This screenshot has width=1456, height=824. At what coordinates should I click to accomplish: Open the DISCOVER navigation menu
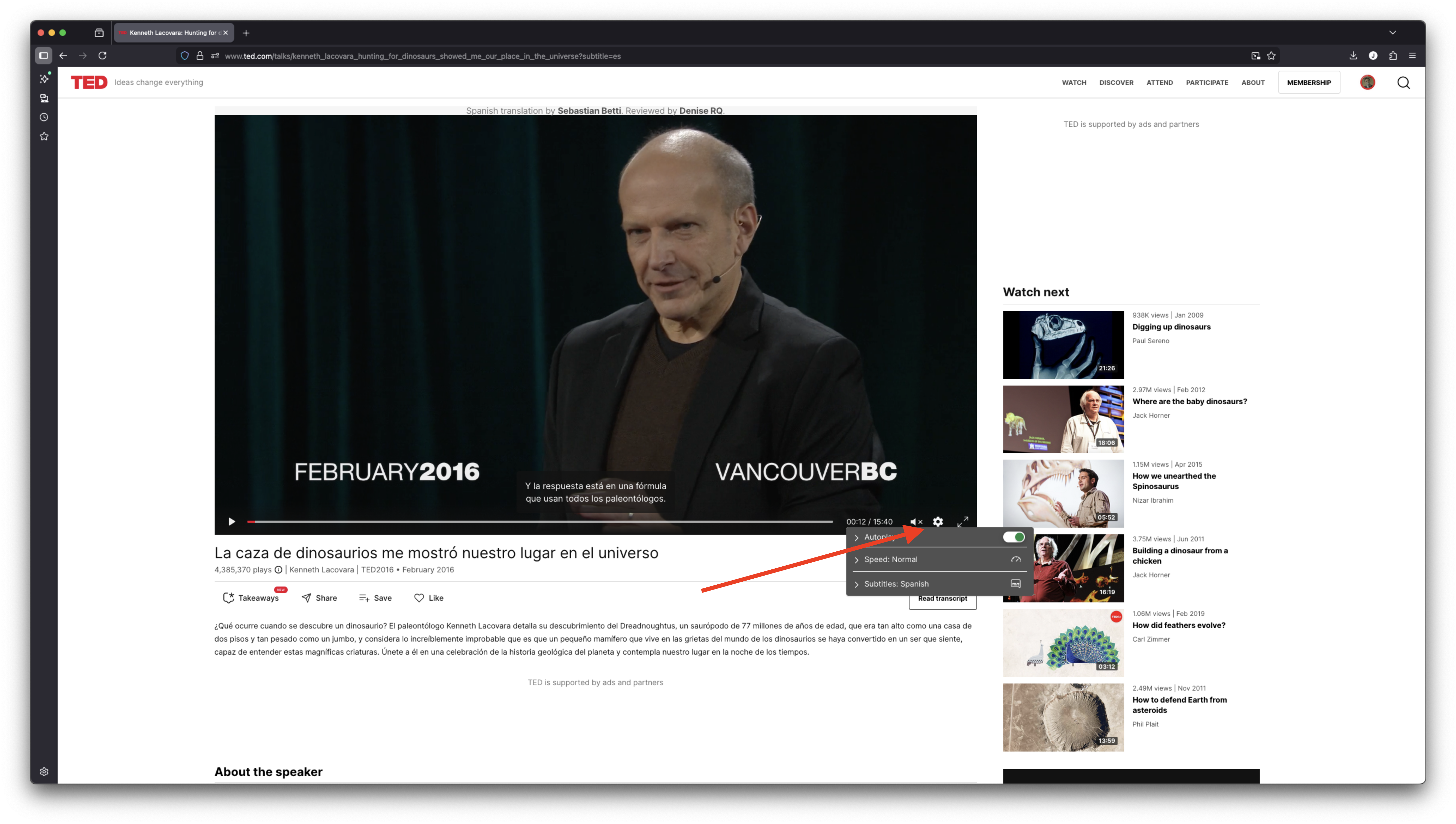click(x=1116, y=83)
